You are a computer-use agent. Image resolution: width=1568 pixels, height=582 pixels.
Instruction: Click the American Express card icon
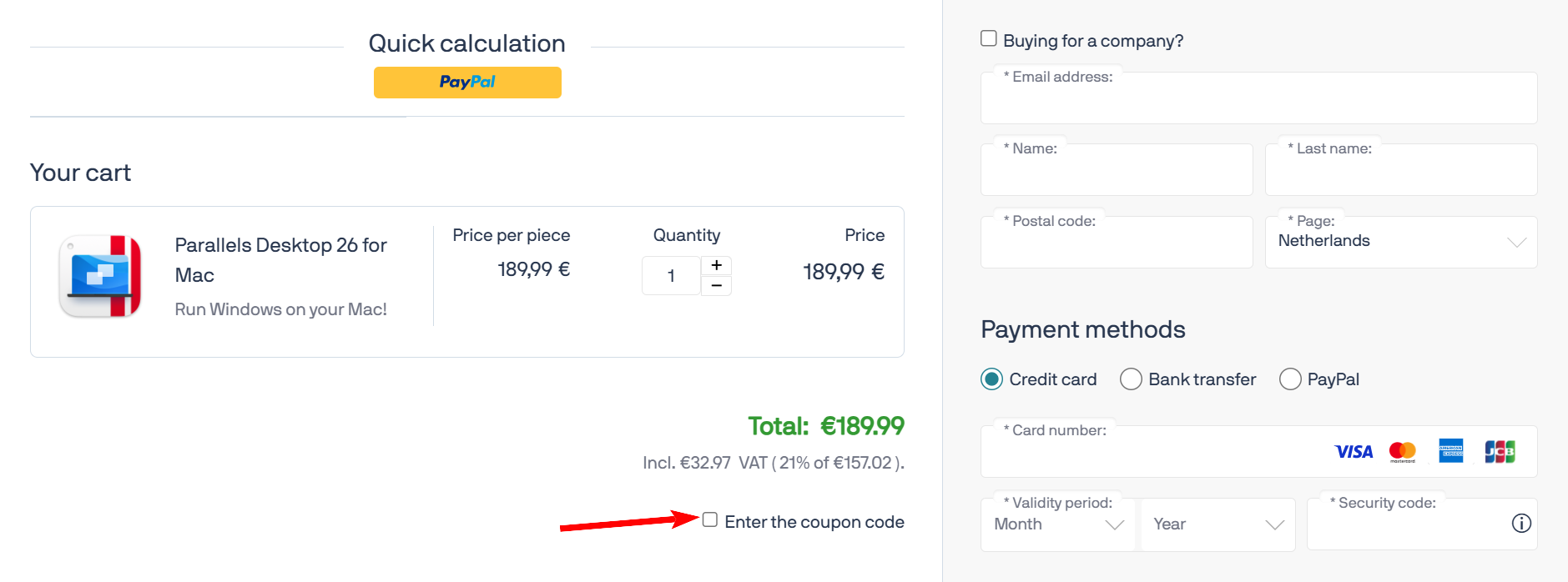point(1450,451)
